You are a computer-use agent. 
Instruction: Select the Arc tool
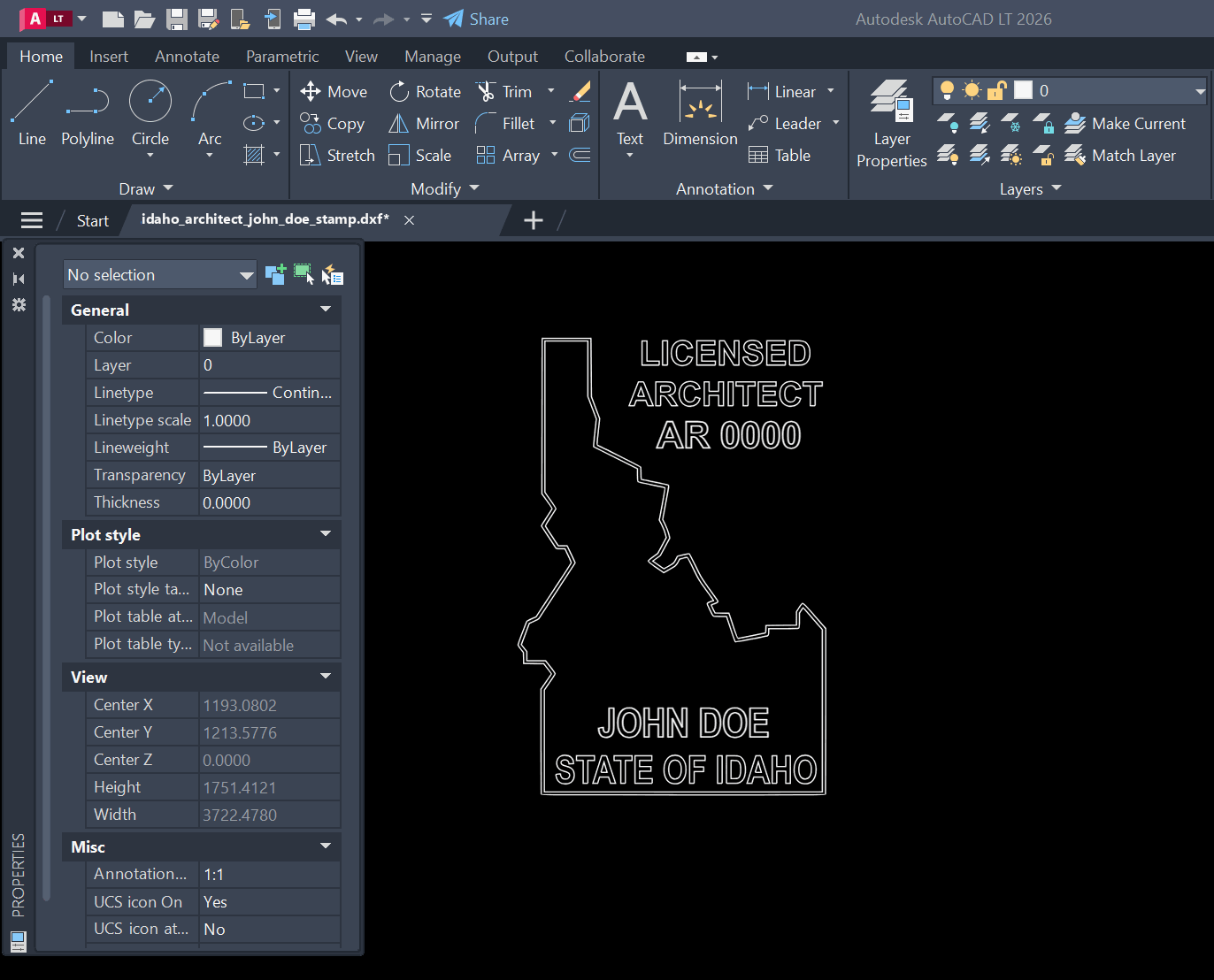pos(210,113)
